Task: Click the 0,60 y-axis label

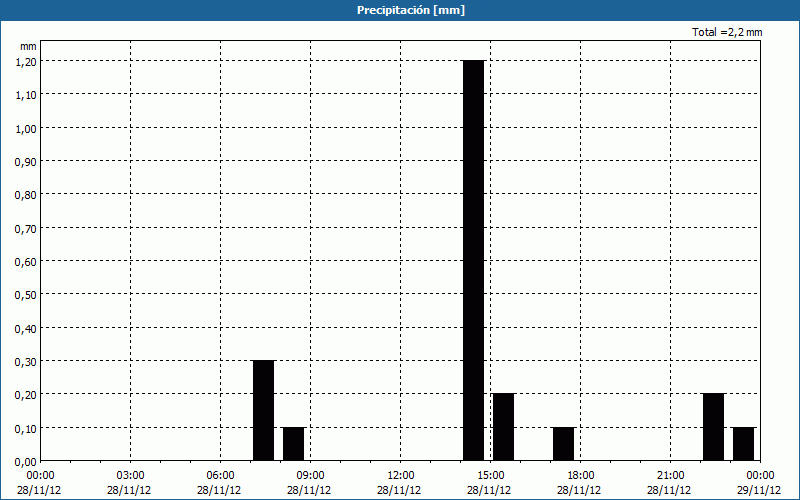Action: (26, 261)
